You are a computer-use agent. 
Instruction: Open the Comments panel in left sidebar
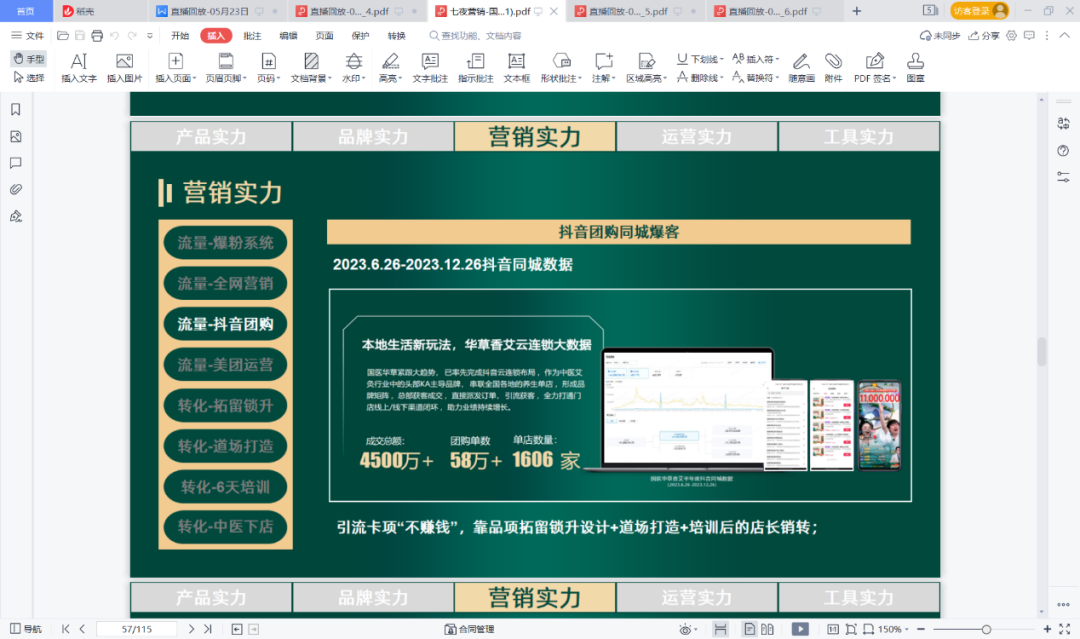[x=16, y=163]
